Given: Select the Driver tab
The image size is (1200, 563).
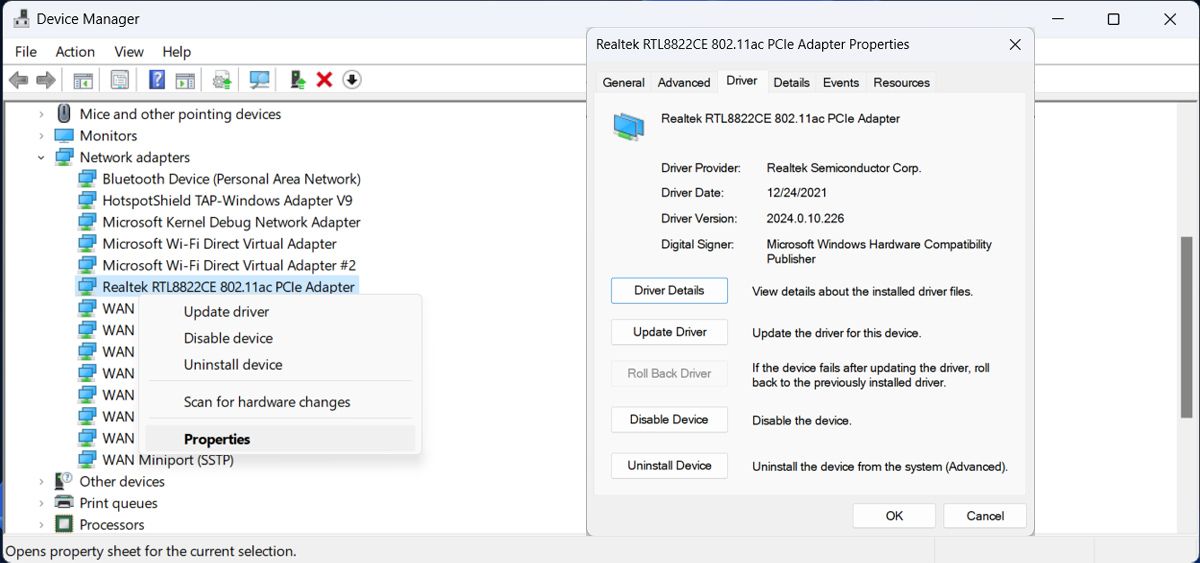Looking at the screenshot, I should pyautogui.click(x=742, y=81).
